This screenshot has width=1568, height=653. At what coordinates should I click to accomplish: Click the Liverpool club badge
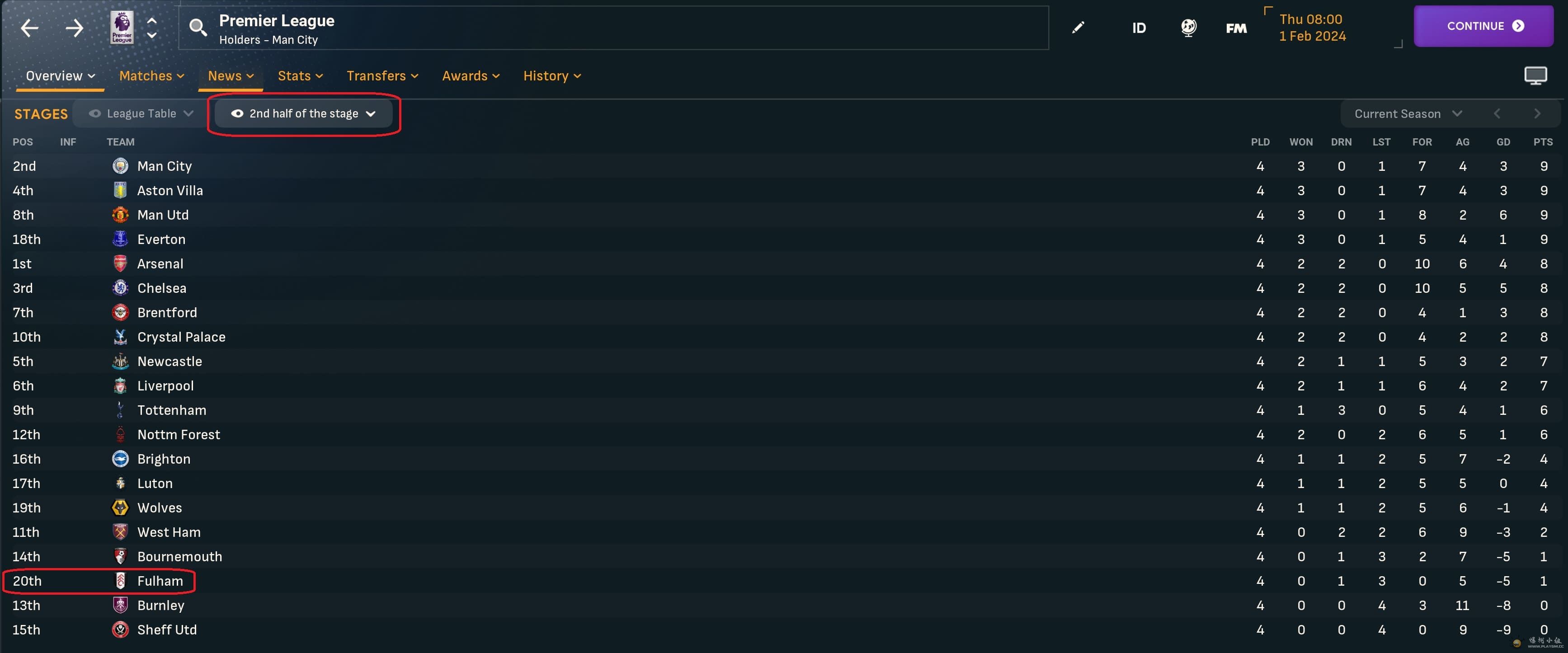coord(121,385)
